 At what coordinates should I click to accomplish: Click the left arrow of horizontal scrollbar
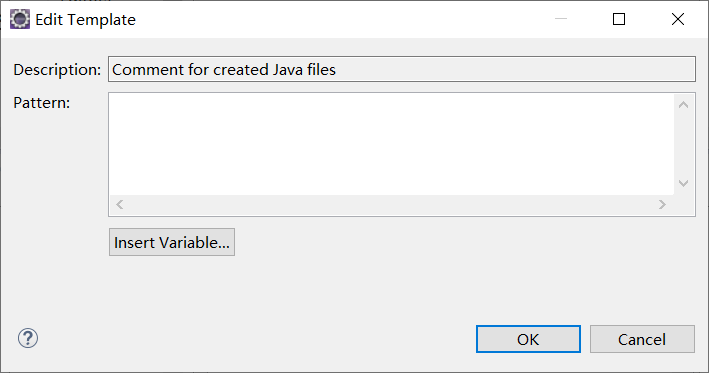119,205
